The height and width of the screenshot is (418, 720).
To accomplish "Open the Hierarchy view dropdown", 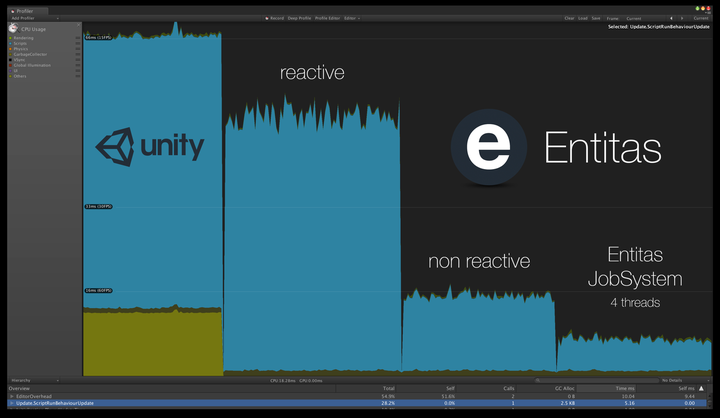I will click(34, 380).
